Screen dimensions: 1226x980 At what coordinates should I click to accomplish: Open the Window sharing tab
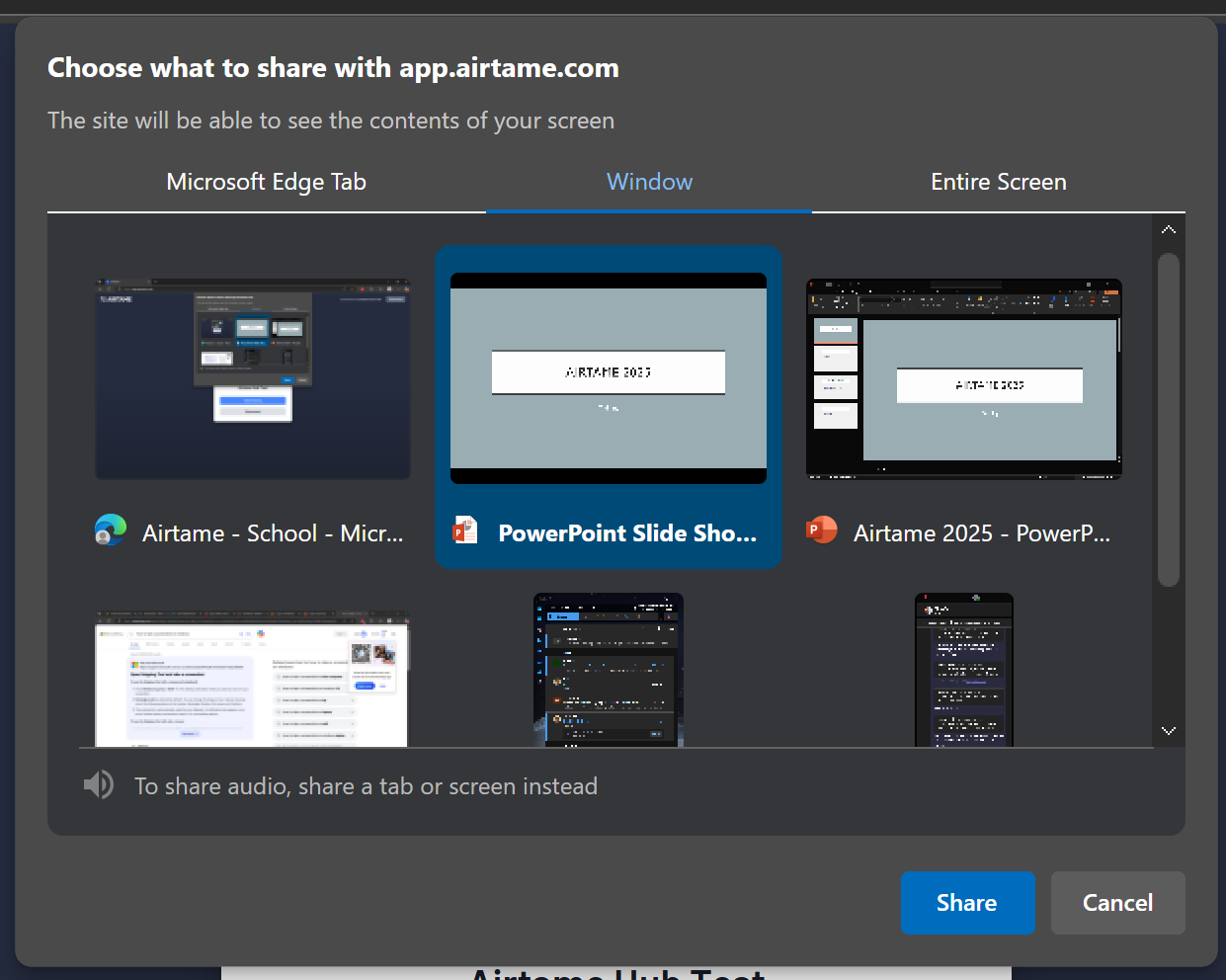tap(649, 182)
